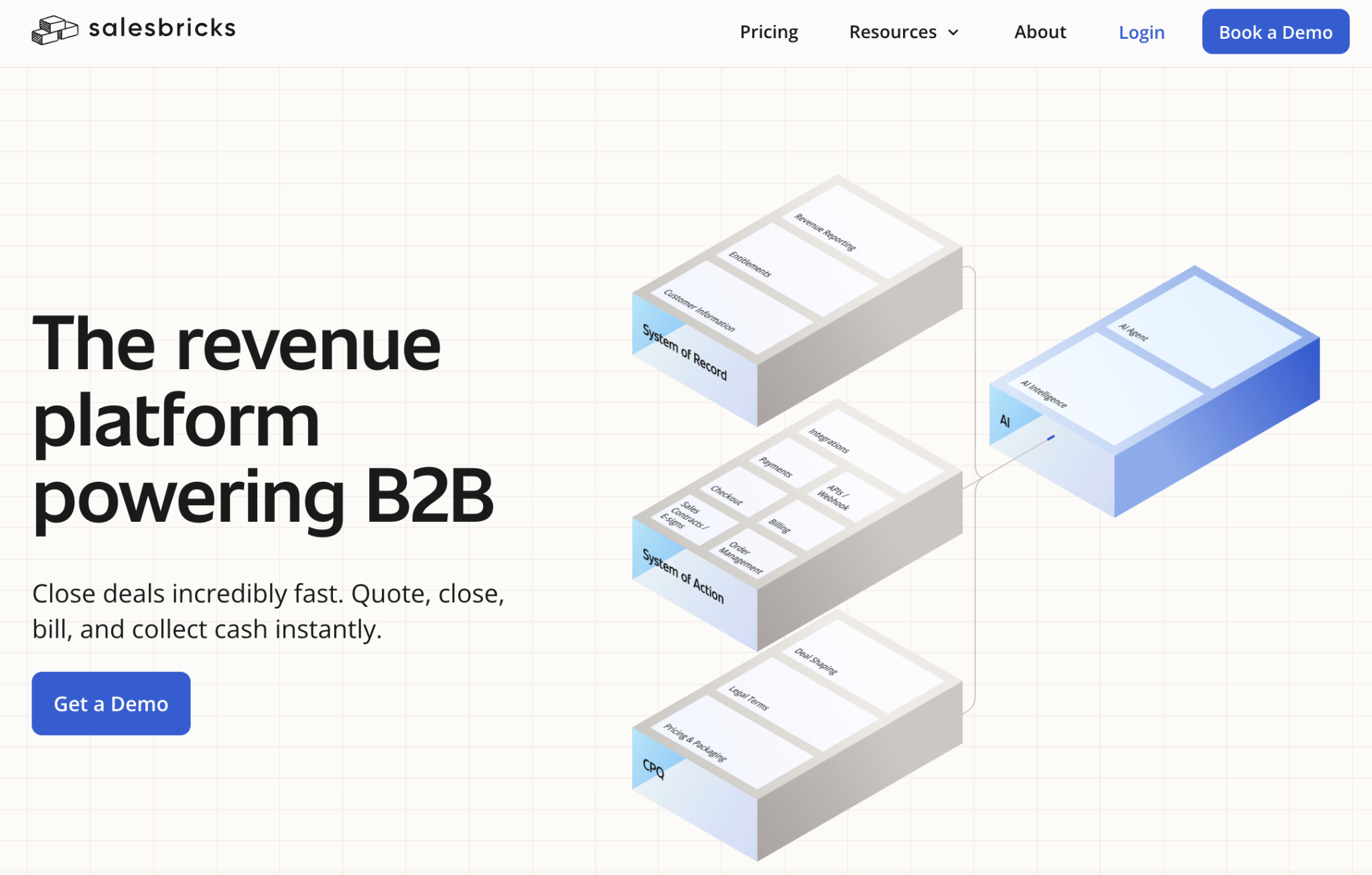Expand the Resources dropdown chevron

[953, 32]
